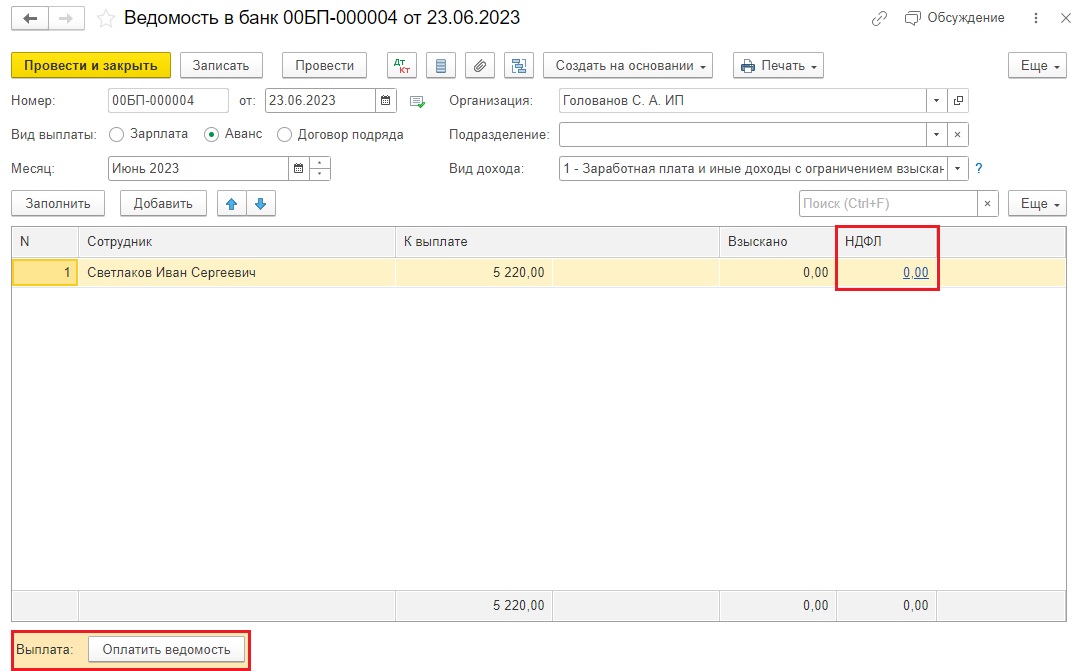Add document to favorites with star icon
Image resolution: width=1076 pixels, height=671 pixels.
coord(105,19)
